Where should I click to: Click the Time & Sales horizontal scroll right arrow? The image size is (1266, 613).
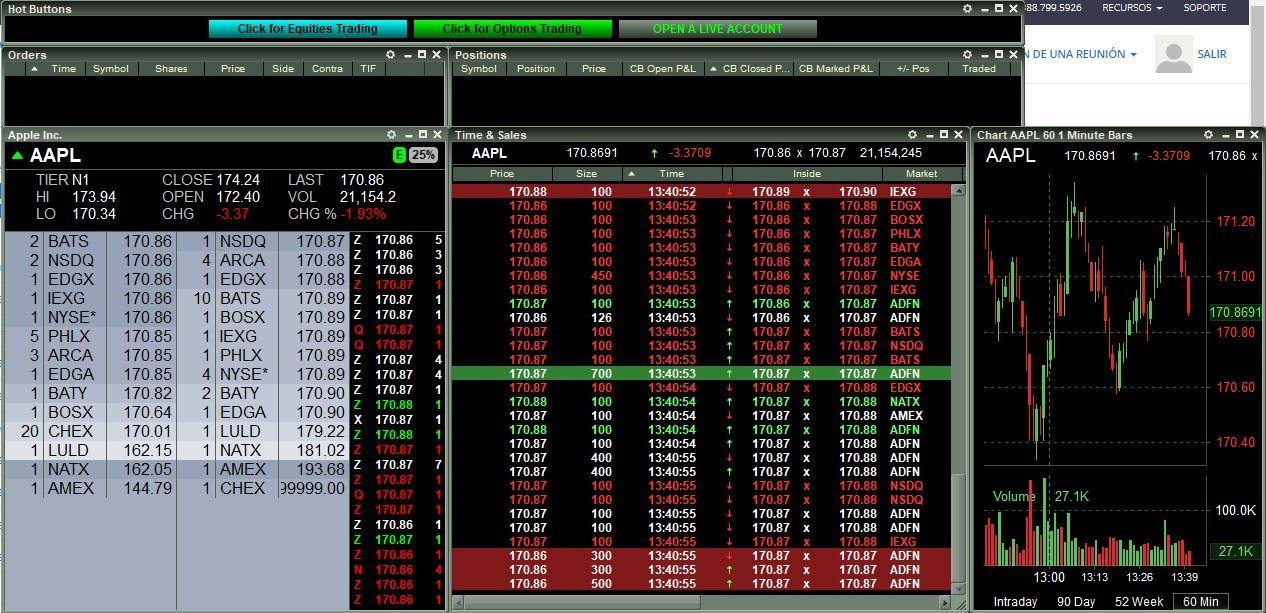pos(945,602)
